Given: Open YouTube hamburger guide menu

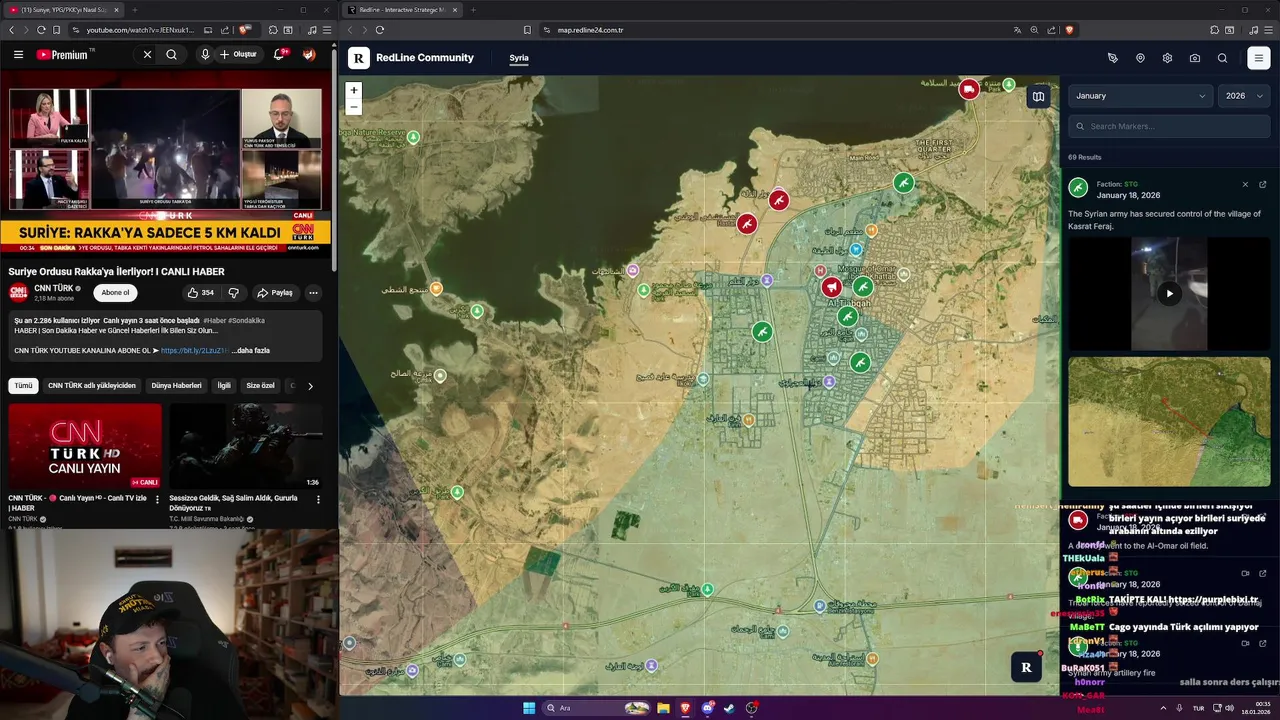Looking at the screenshot, I should (x=18, y=55).
